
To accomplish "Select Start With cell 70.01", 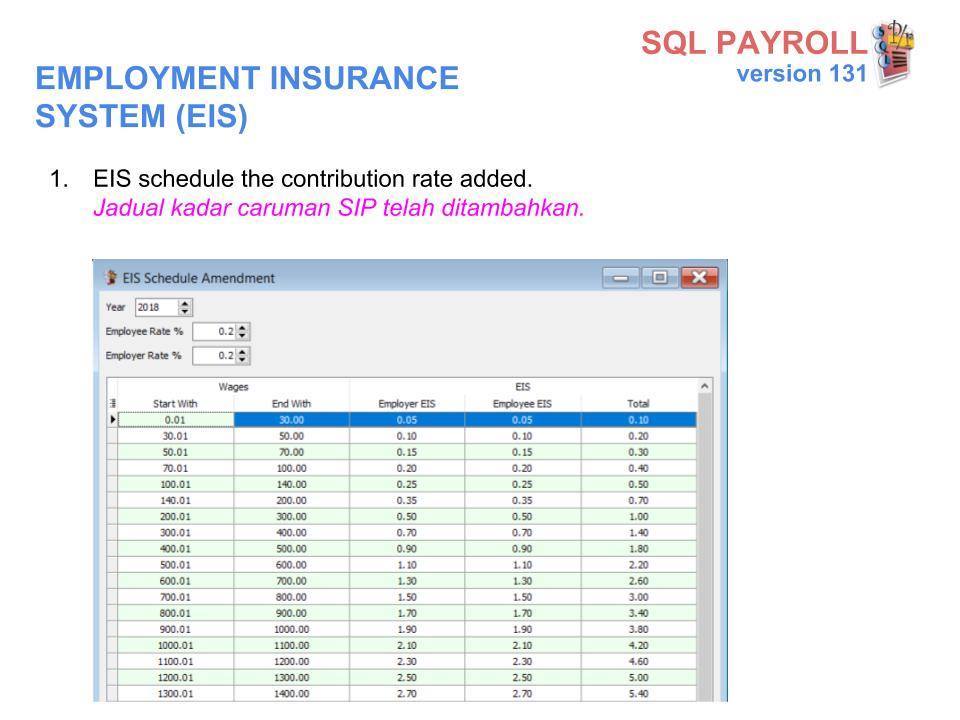I will click(x=175, y=468).
